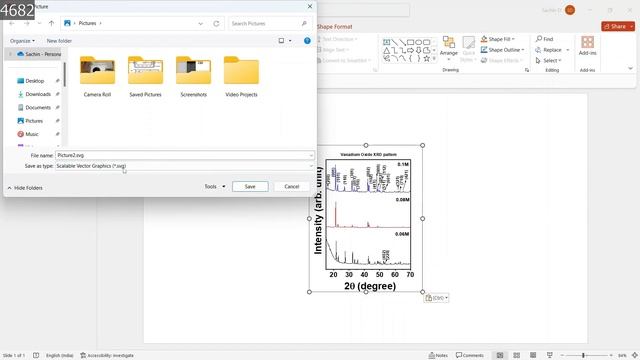The width and height of the screenshot is (640, 360).
Task: Toggle Hide Folders in the save dialog
Action: (x=25, y=188)
